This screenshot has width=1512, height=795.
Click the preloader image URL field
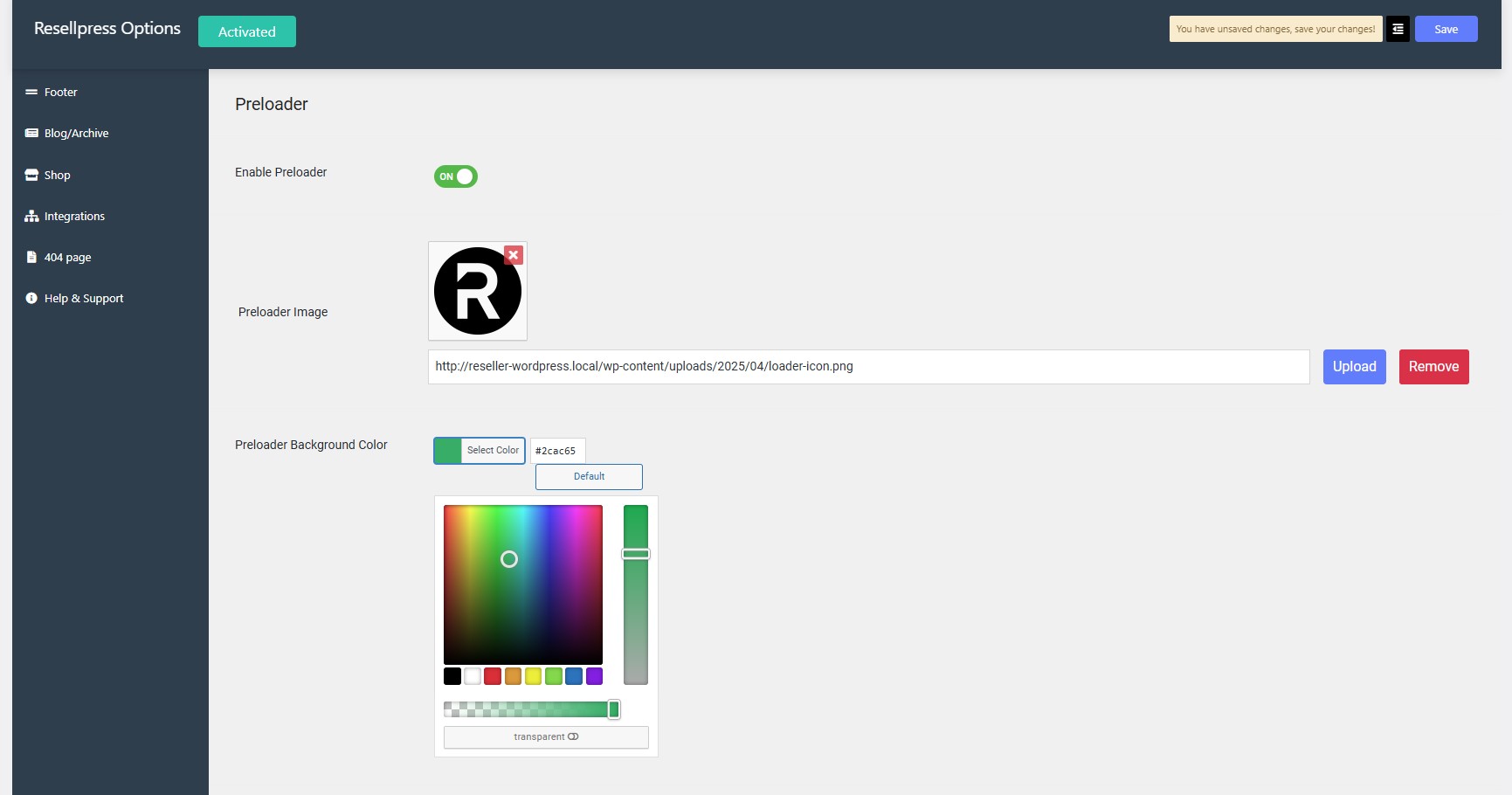pyautogui.click(x=868, y=367)
